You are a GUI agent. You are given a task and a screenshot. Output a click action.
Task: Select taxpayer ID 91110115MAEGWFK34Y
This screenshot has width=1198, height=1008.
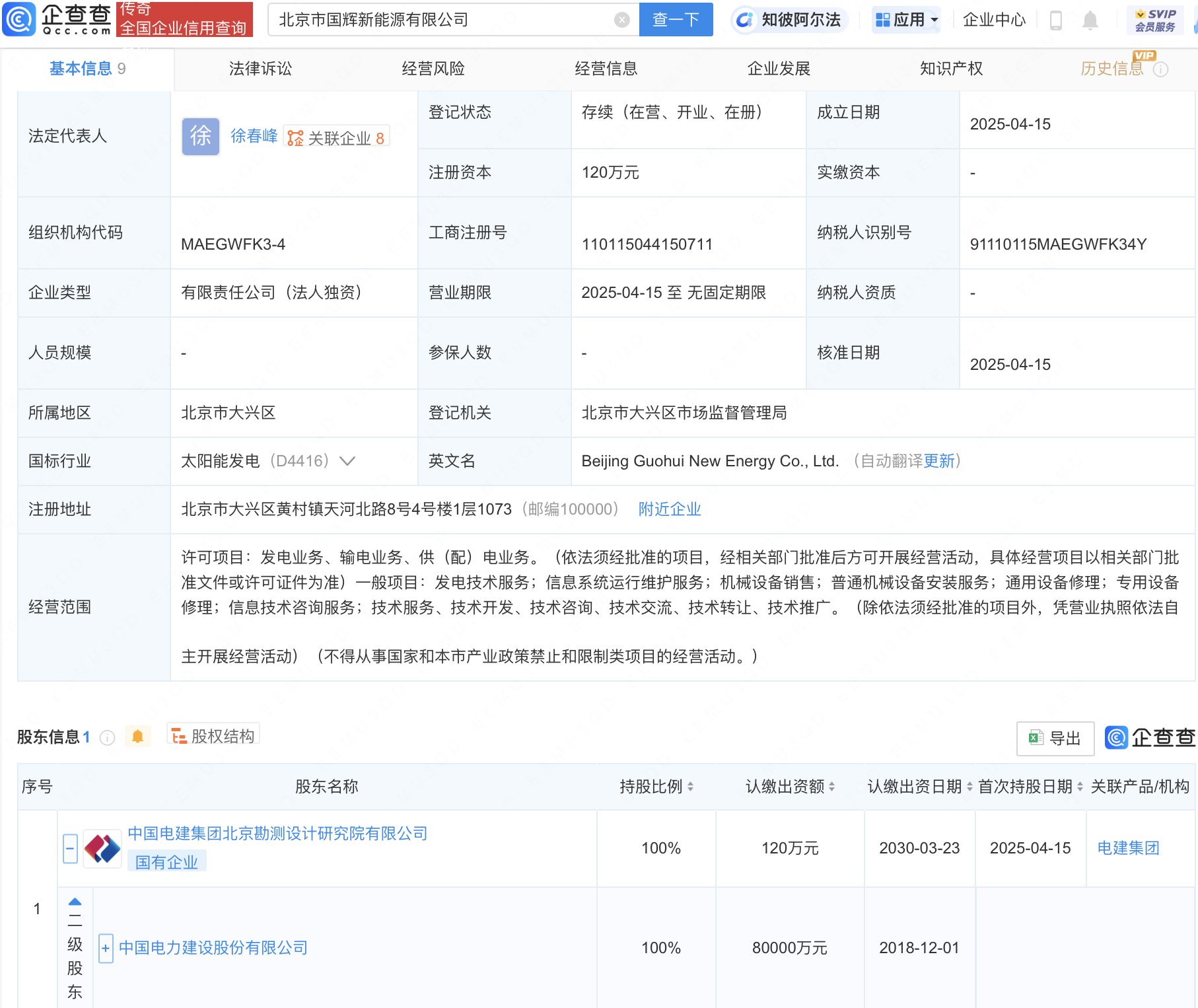tap(1058, 244)
